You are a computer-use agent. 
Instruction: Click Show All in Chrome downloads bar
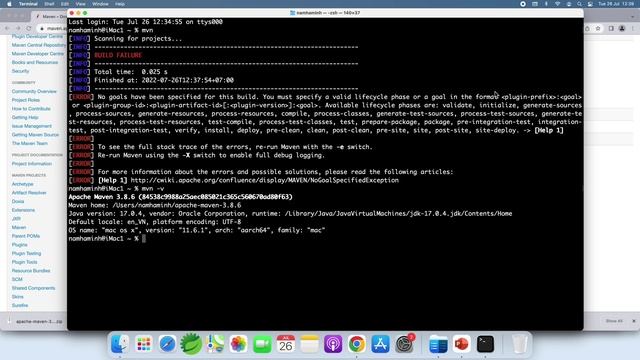[x=614, y=321]
